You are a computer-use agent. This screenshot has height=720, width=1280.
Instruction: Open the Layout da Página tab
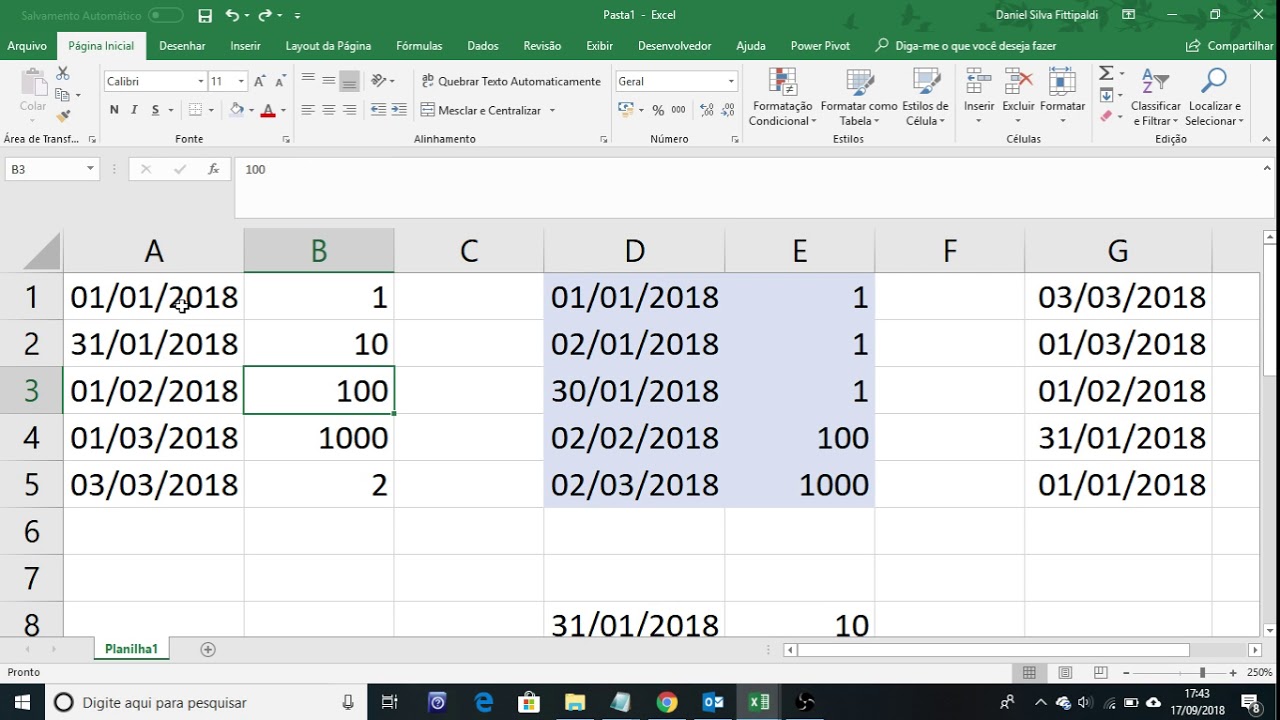(328, 46)
